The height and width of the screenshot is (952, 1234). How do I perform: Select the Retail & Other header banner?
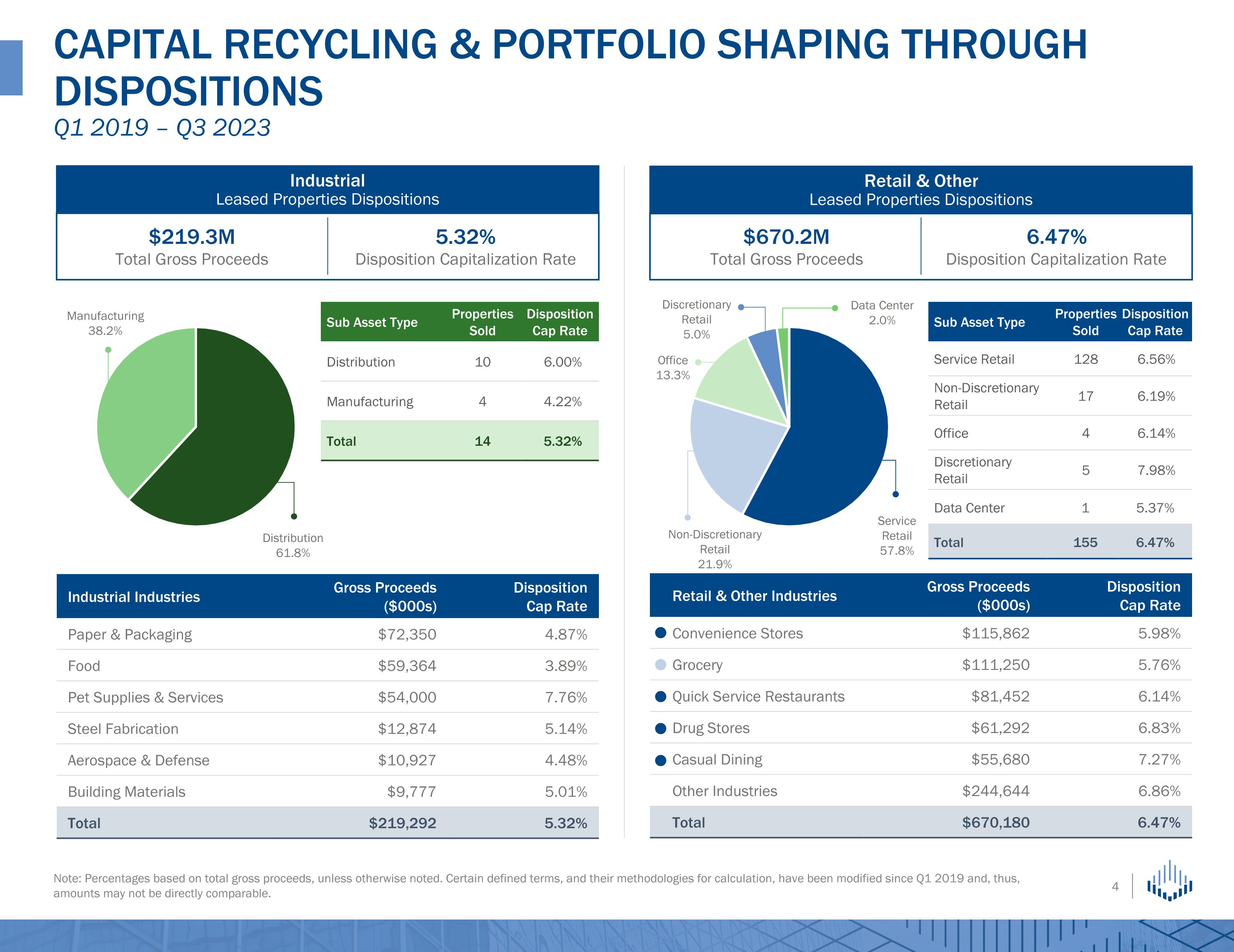[921, 189]
